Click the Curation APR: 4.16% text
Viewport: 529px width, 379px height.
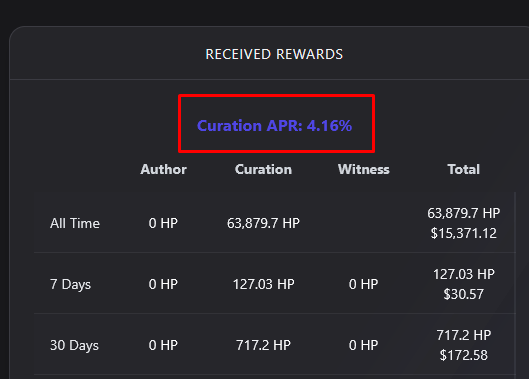tap(274, 126)
